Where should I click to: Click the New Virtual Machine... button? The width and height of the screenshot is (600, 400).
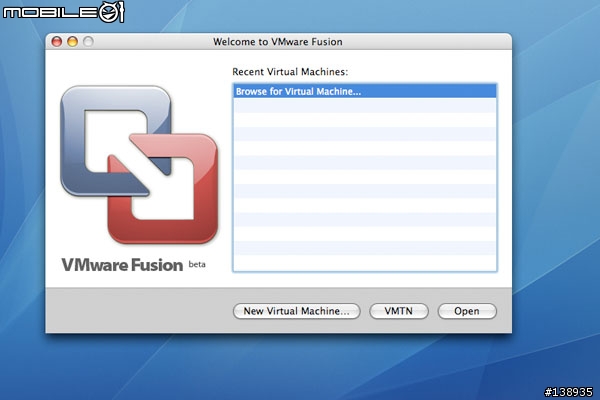[x=297, y=311]
